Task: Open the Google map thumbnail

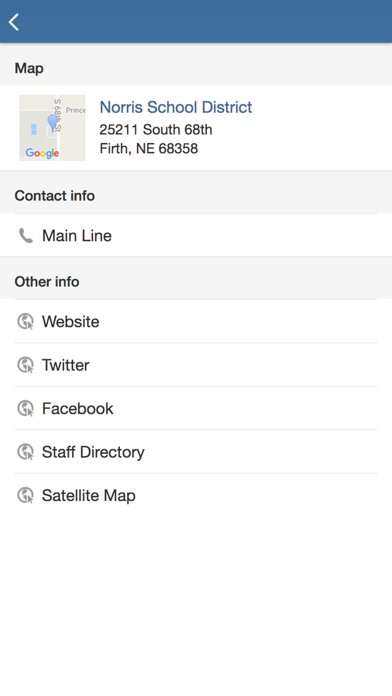Action: [52, 128]
